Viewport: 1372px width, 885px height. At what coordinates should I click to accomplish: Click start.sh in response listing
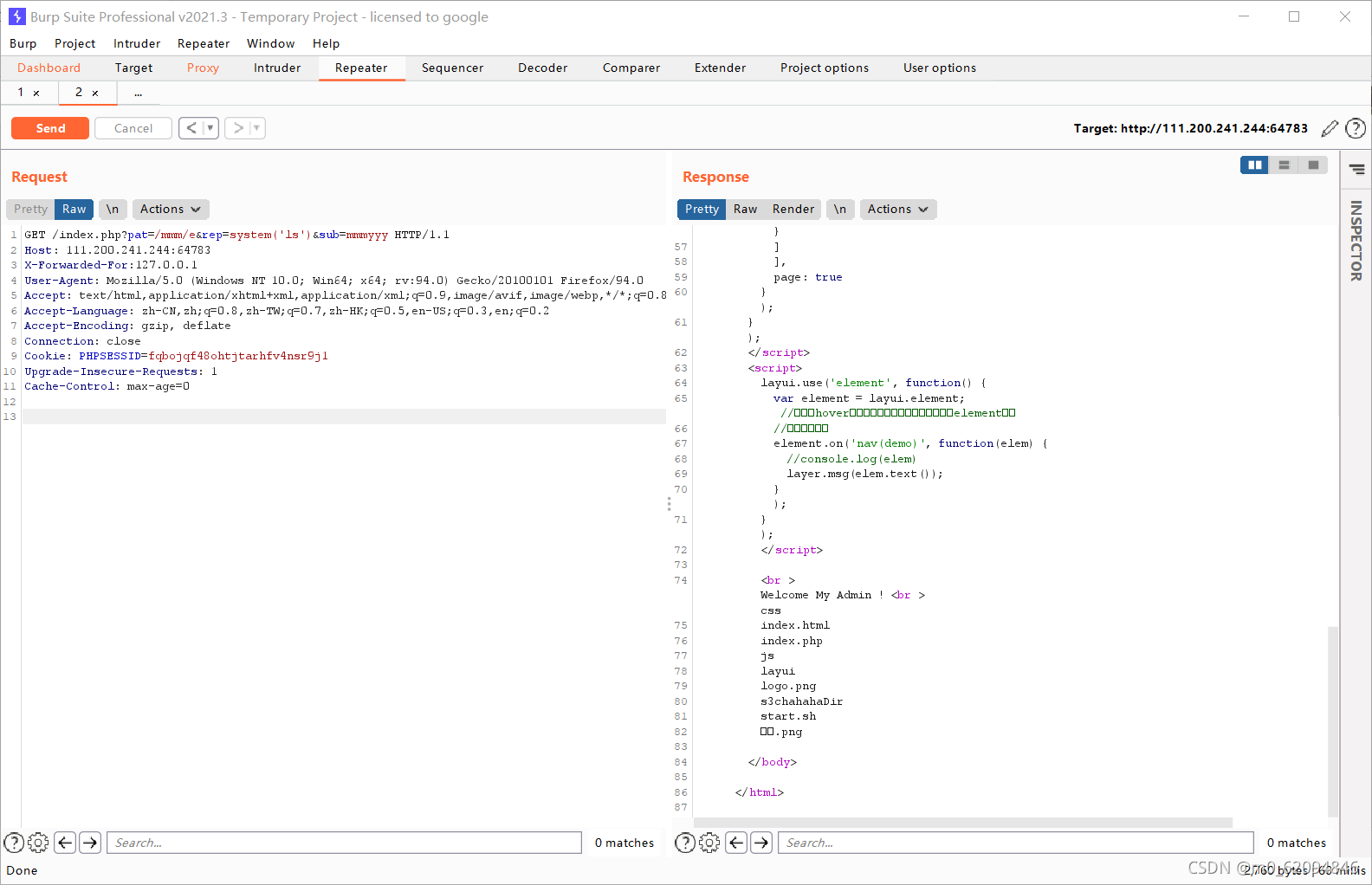pos(788,716)
